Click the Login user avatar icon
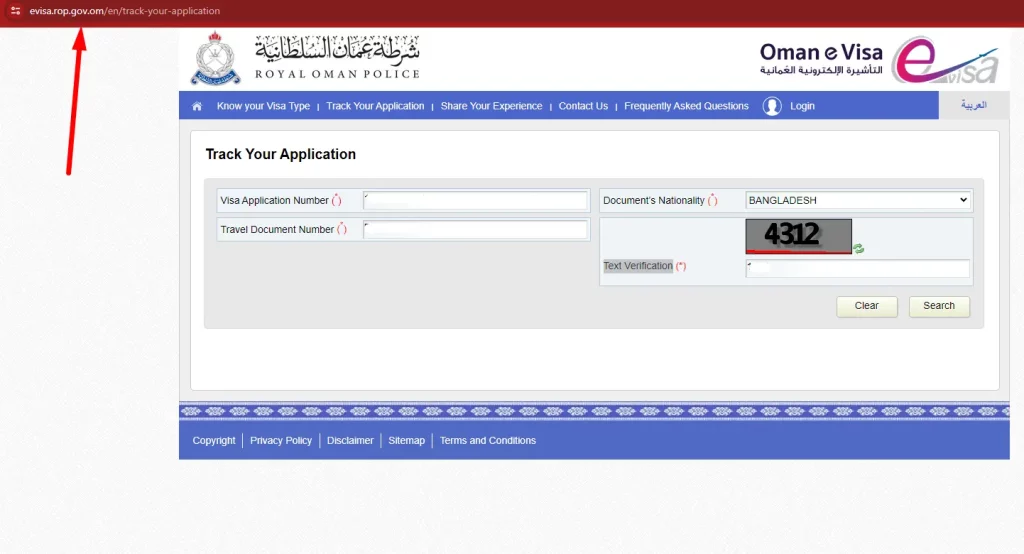1024x554 pixels. coord(772,106)
